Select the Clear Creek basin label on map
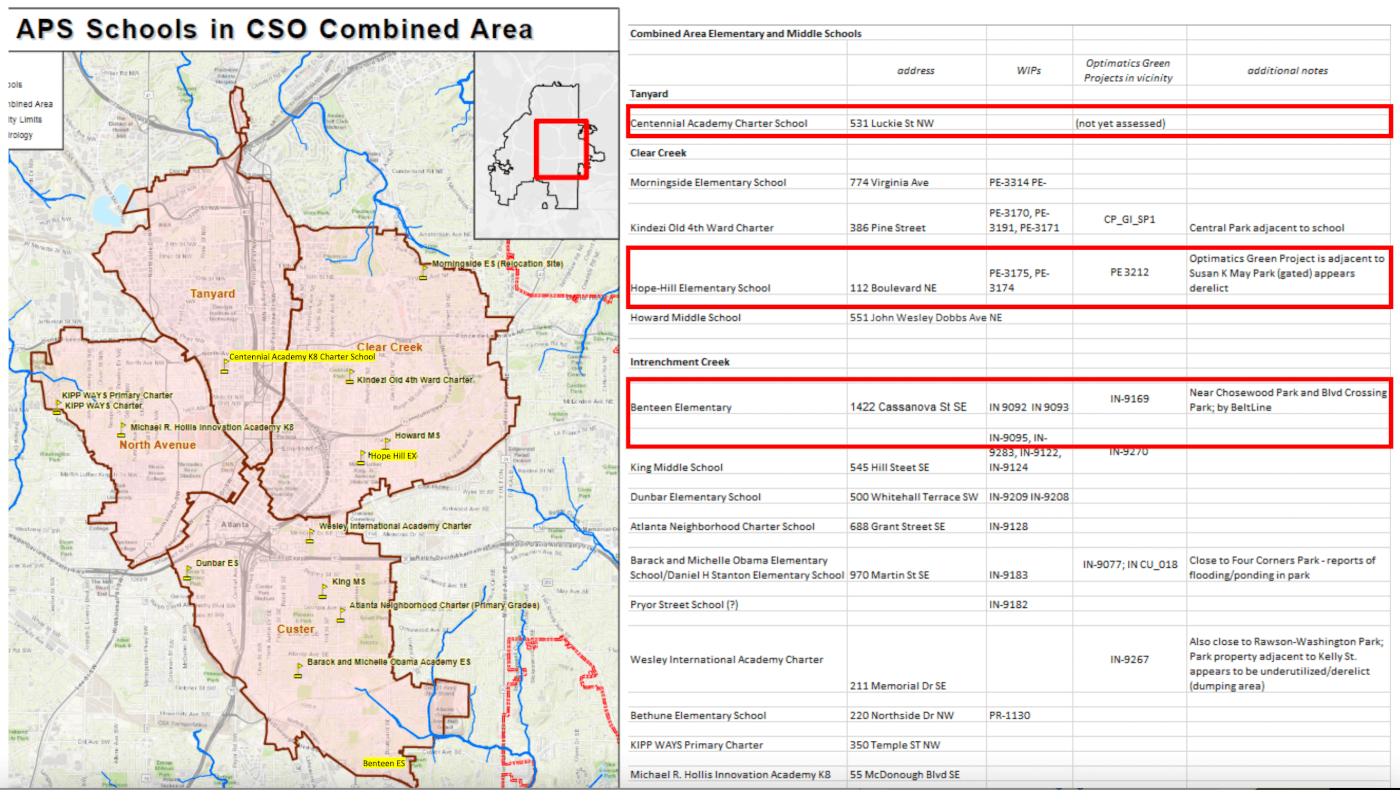1400x790 pixels. click(x=389, y=347)
